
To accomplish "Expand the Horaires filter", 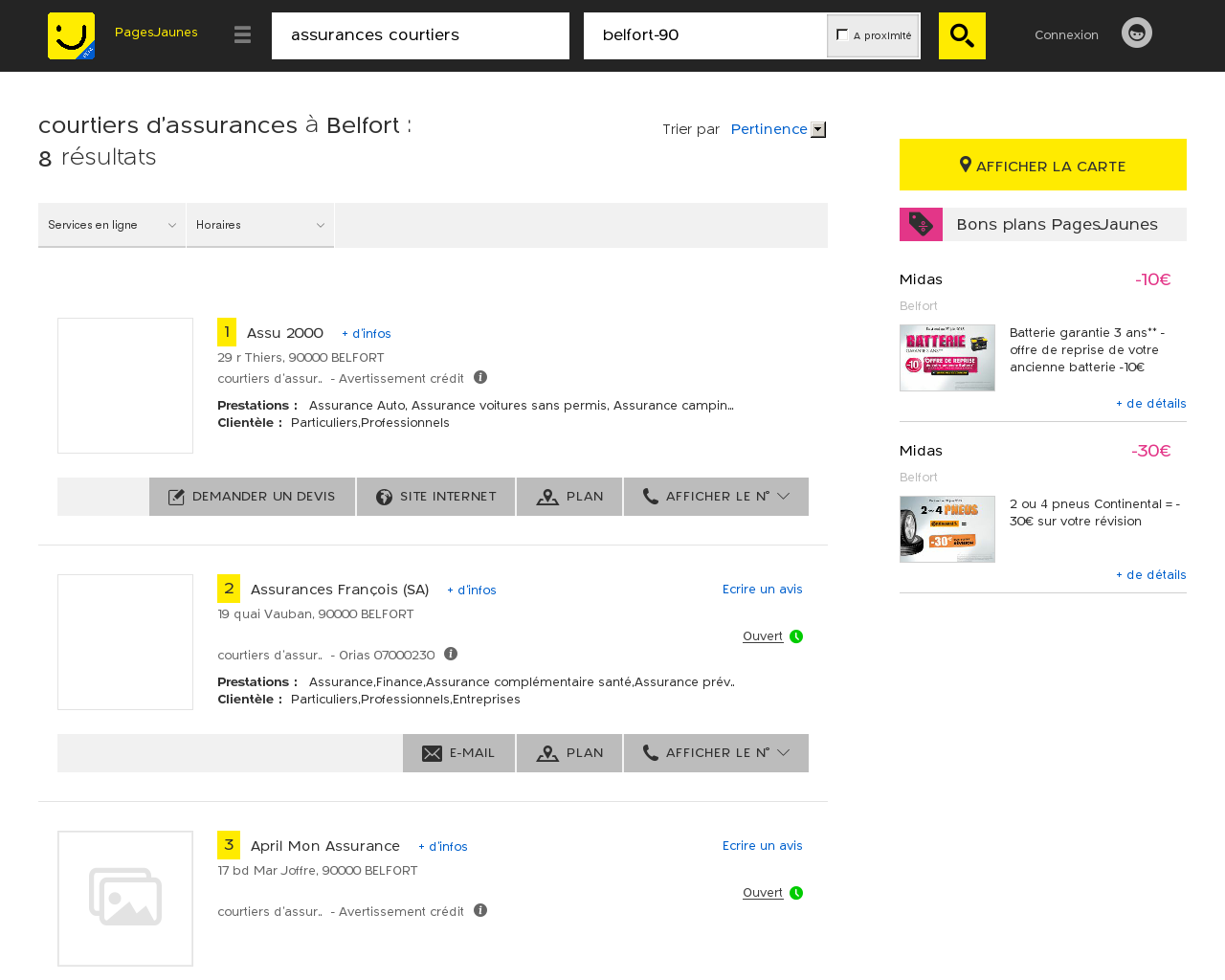I will [260, 225].
